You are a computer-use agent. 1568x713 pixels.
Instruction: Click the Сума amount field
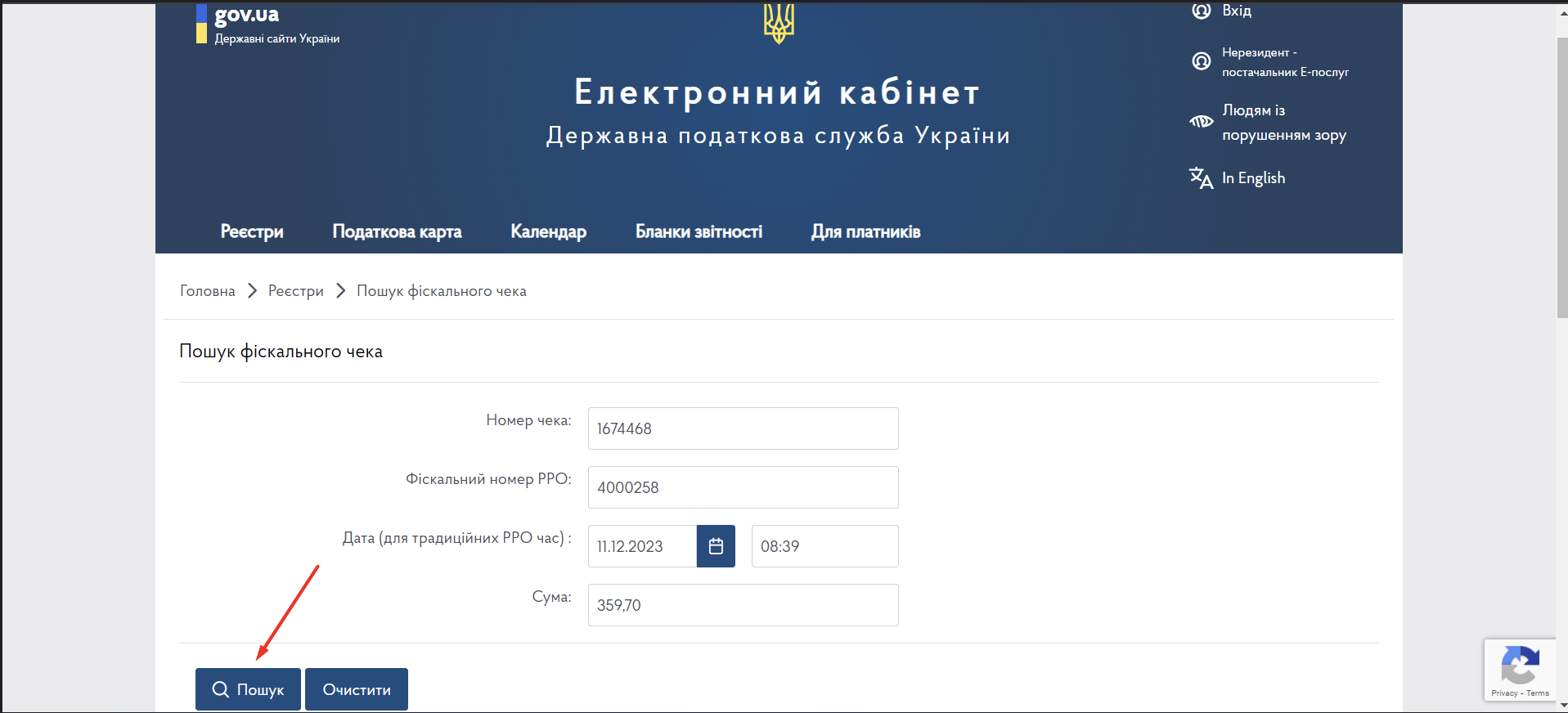click(x=743, y=605)
